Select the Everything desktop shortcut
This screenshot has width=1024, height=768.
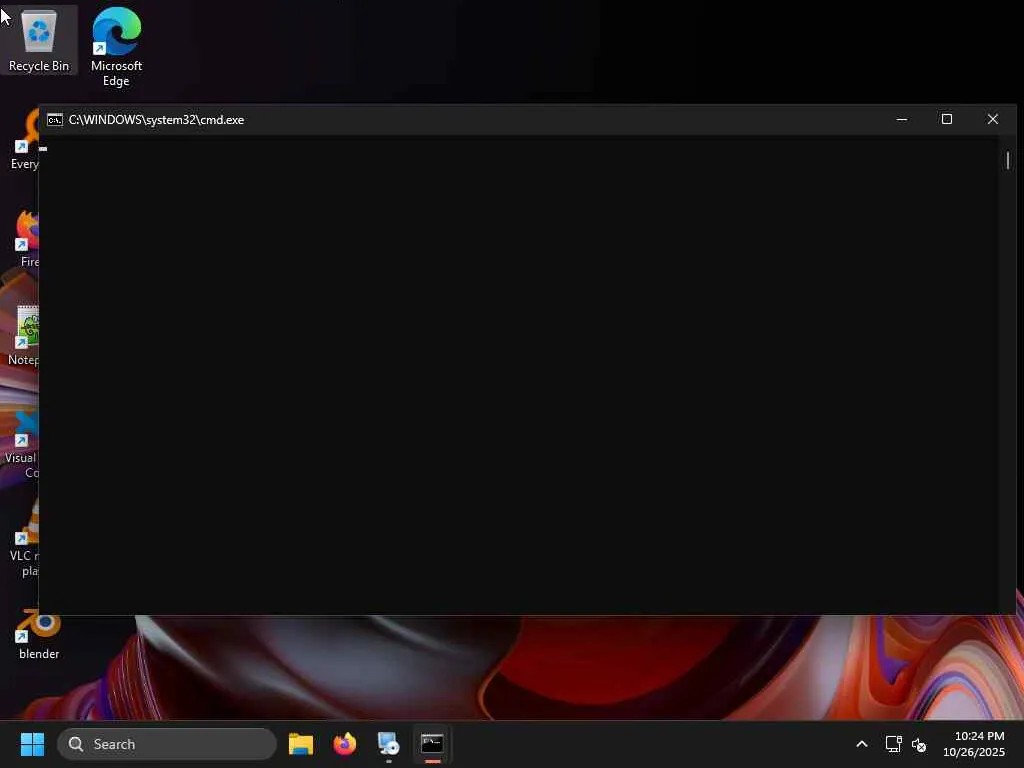tap(25, 141)
